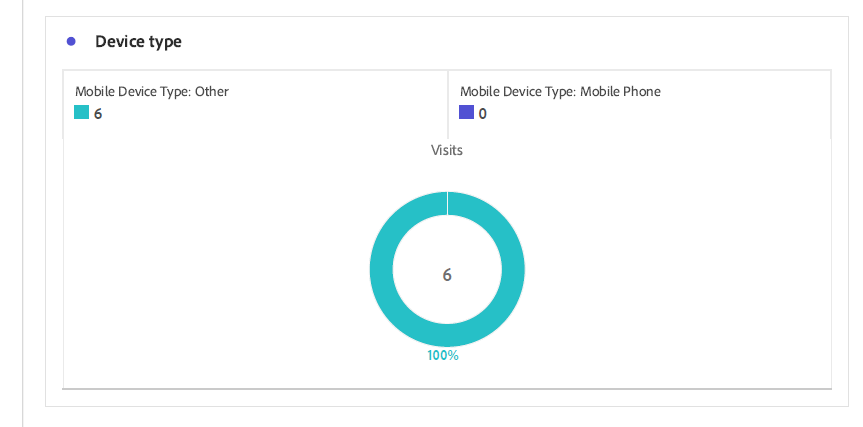Click the number 6 inside the donut
863x427 pixels.
point(447,275)
